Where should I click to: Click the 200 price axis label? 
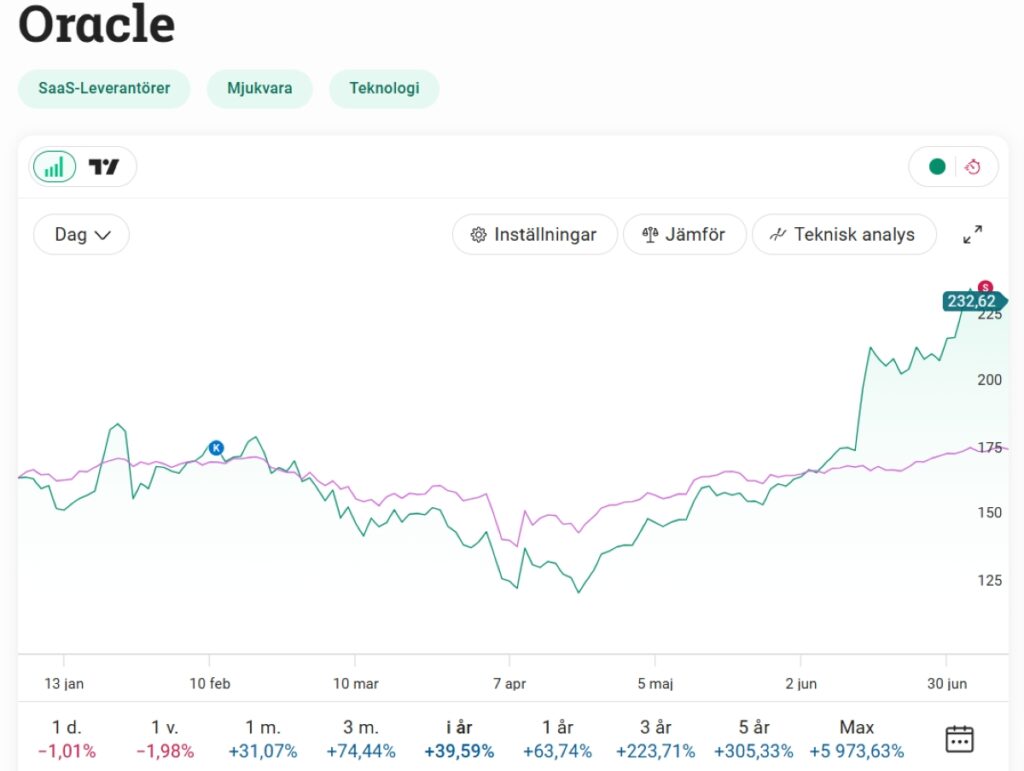click(989, 380)
